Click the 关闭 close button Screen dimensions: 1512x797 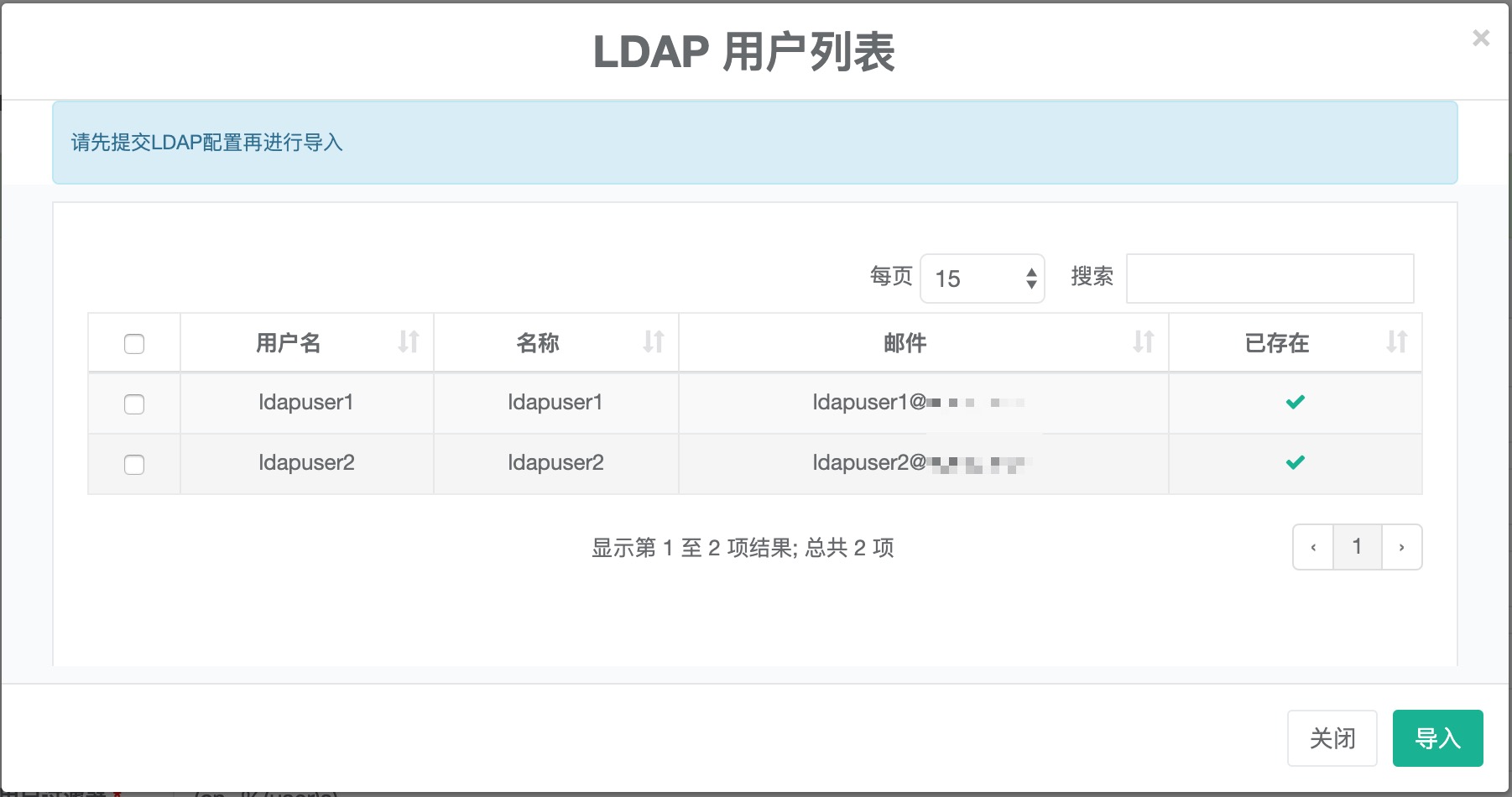coord(1332,738)
